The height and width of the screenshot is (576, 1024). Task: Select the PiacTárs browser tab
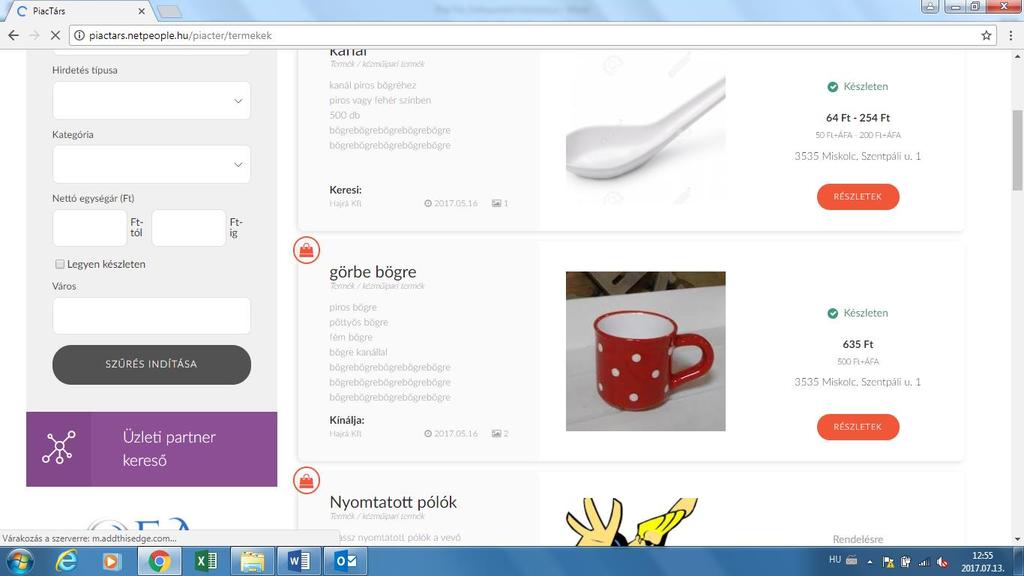pyautogui.click(x=78, y=11)
